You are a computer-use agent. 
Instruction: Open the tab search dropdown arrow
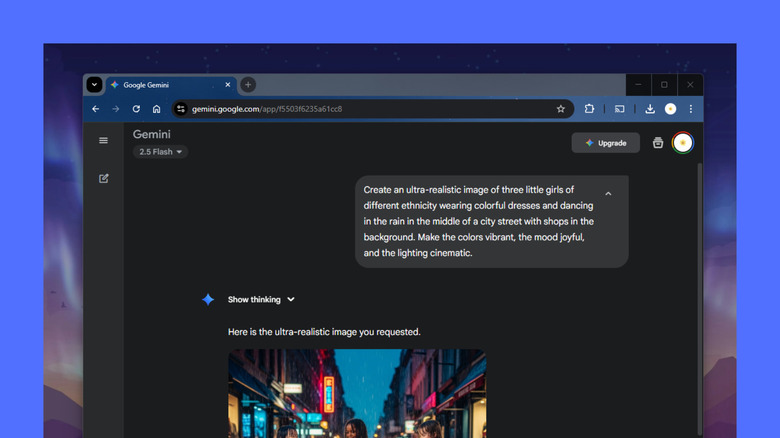tap(94, 85)
